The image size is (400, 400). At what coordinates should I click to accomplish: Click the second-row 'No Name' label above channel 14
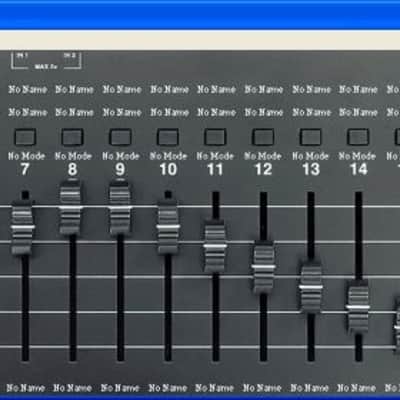tap(358, 112)
